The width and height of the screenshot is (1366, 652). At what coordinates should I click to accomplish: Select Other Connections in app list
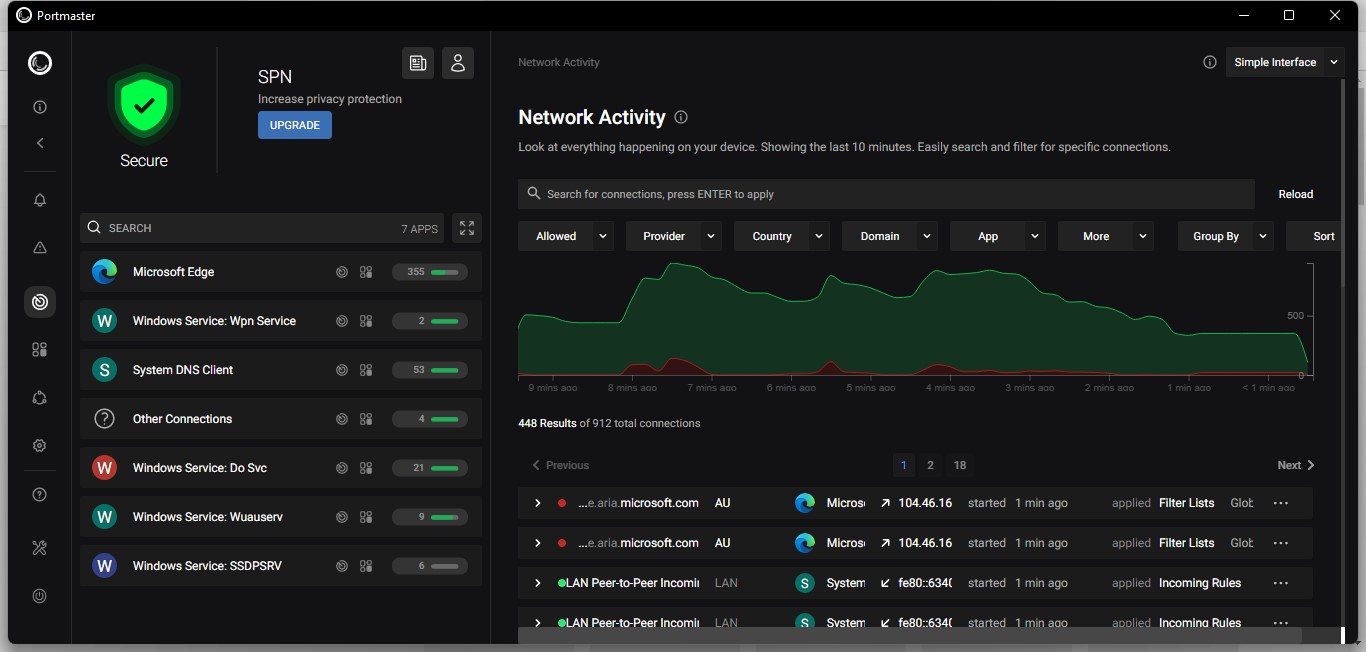[281, 419]
